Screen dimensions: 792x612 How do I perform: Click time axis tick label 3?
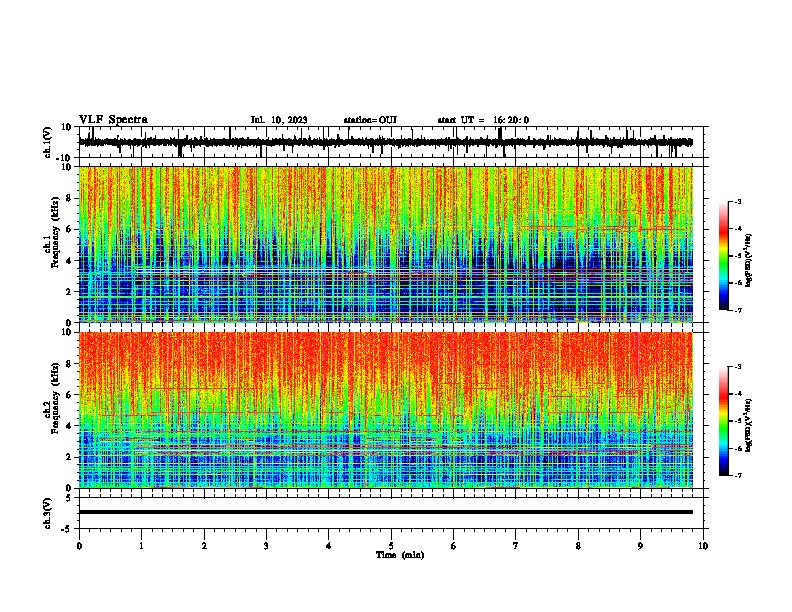click(x=266, y=546)
